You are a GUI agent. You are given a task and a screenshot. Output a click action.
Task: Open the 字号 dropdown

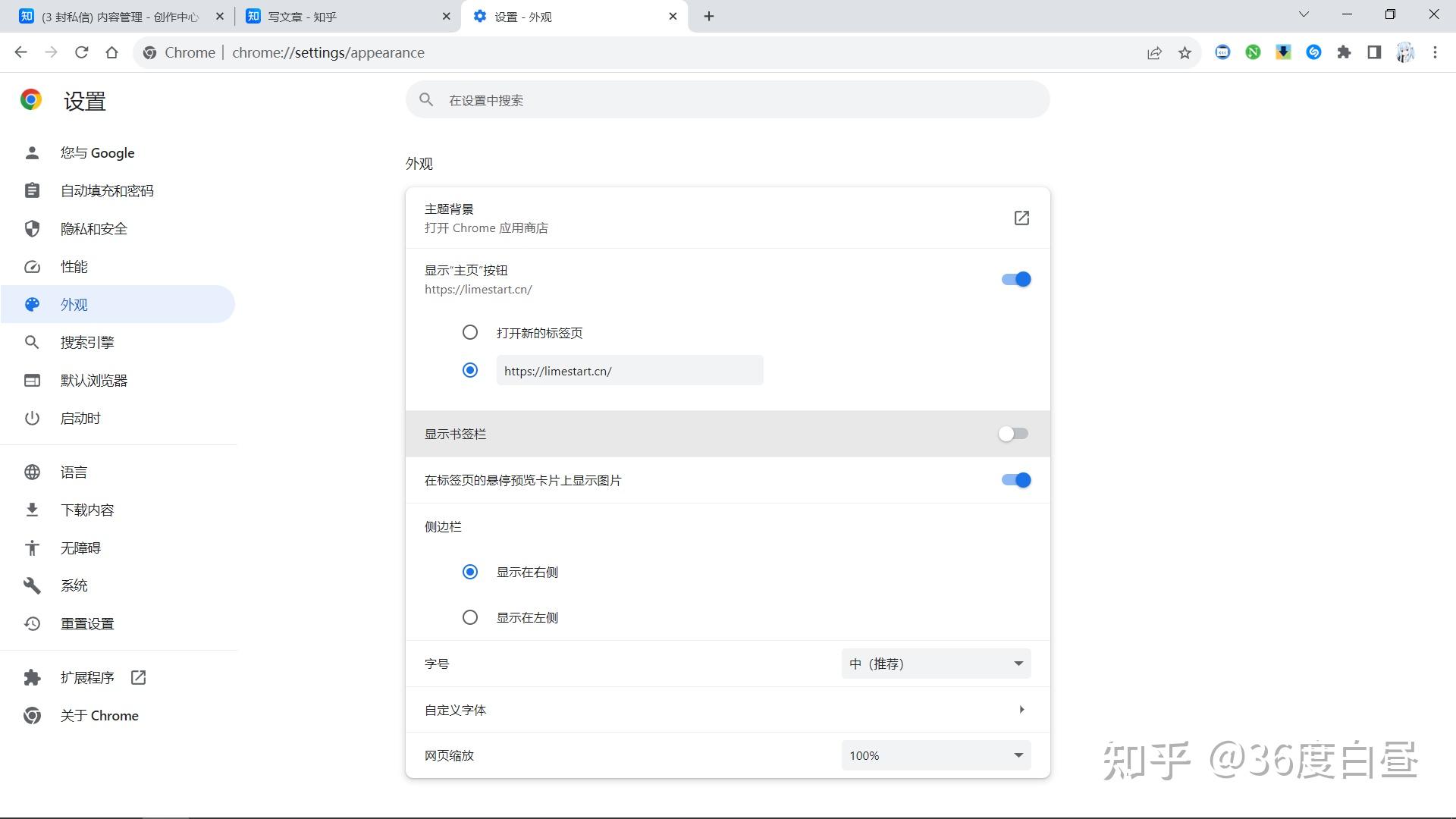tap(936, 664)
